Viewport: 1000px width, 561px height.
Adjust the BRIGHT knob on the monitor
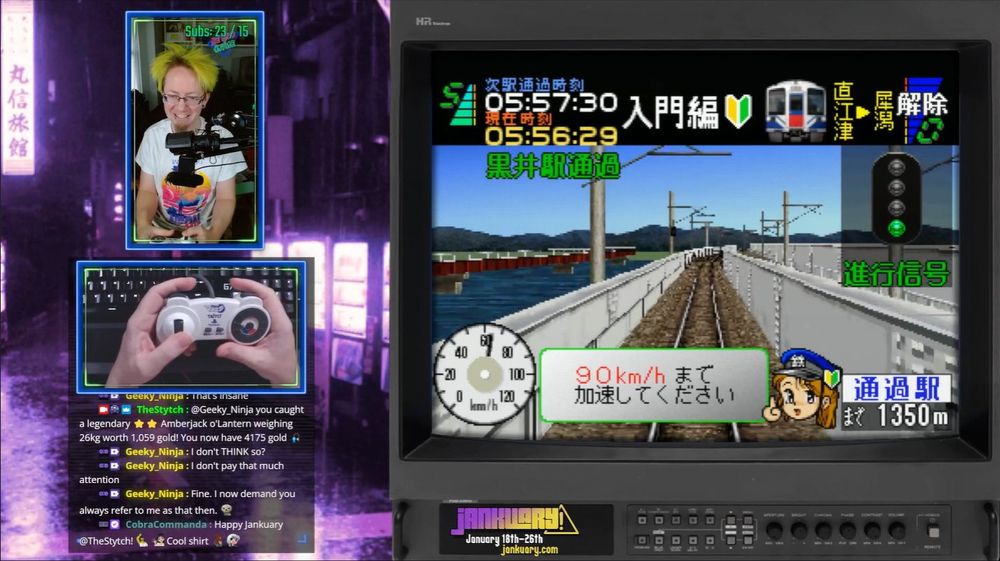coord(798,530)
